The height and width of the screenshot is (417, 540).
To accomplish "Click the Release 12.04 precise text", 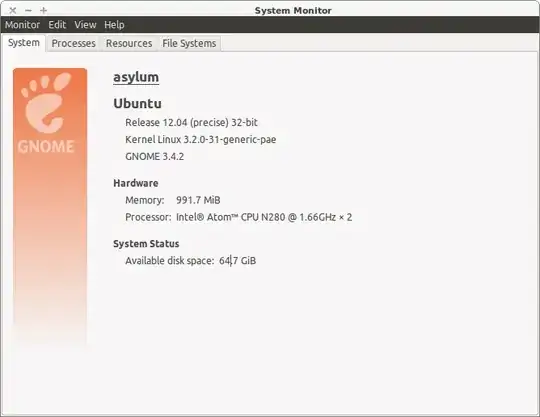I will point(191,123).
